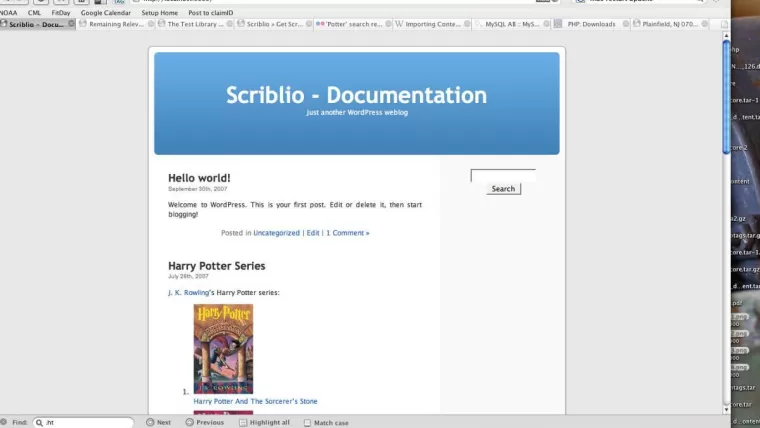Viewport: 760px width, 428px height.
Task: Click the blog Search button
Action: 504,189
